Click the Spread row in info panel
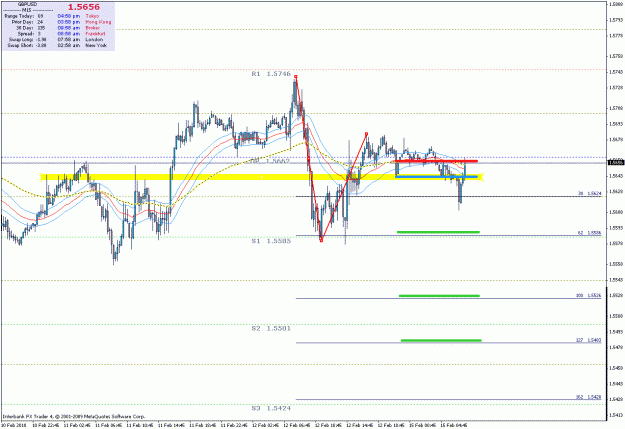Viewport: 625px width, 429px height. [29, 34]
